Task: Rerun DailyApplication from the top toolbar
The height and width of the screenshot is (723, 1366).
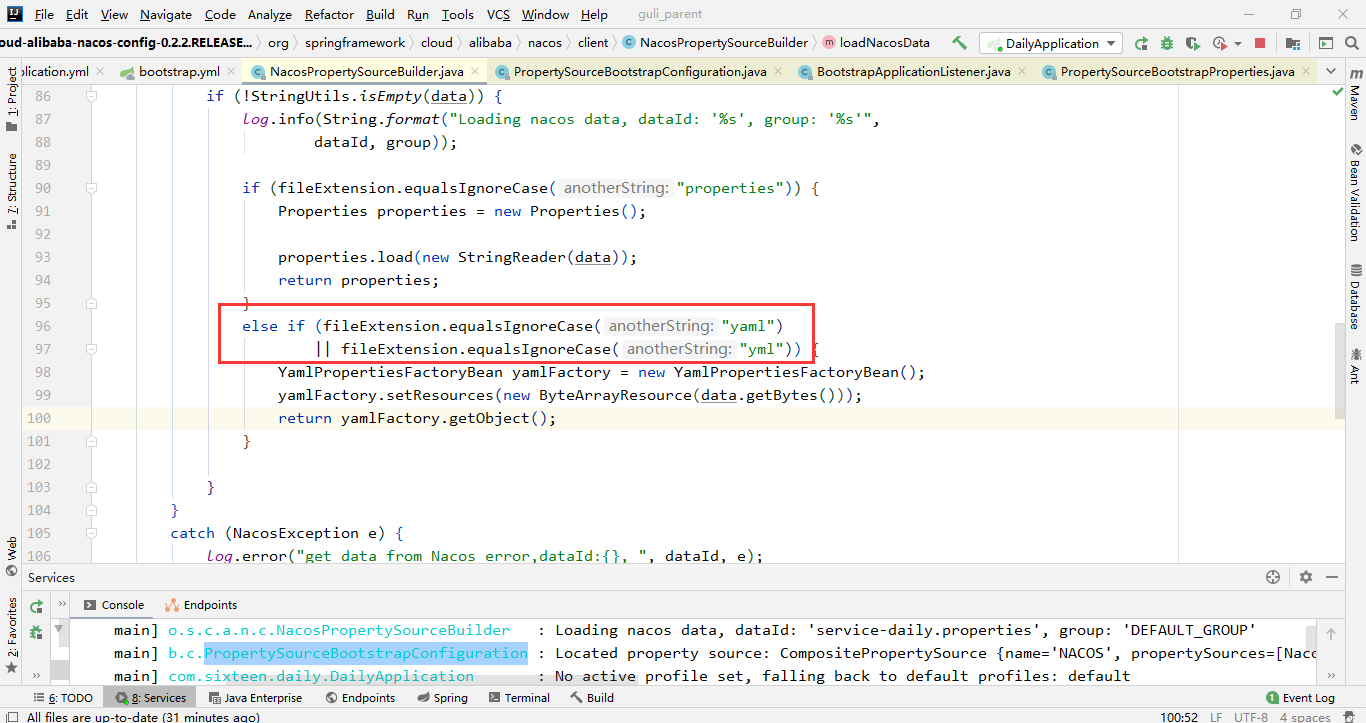Action: tap(1141, 43)
